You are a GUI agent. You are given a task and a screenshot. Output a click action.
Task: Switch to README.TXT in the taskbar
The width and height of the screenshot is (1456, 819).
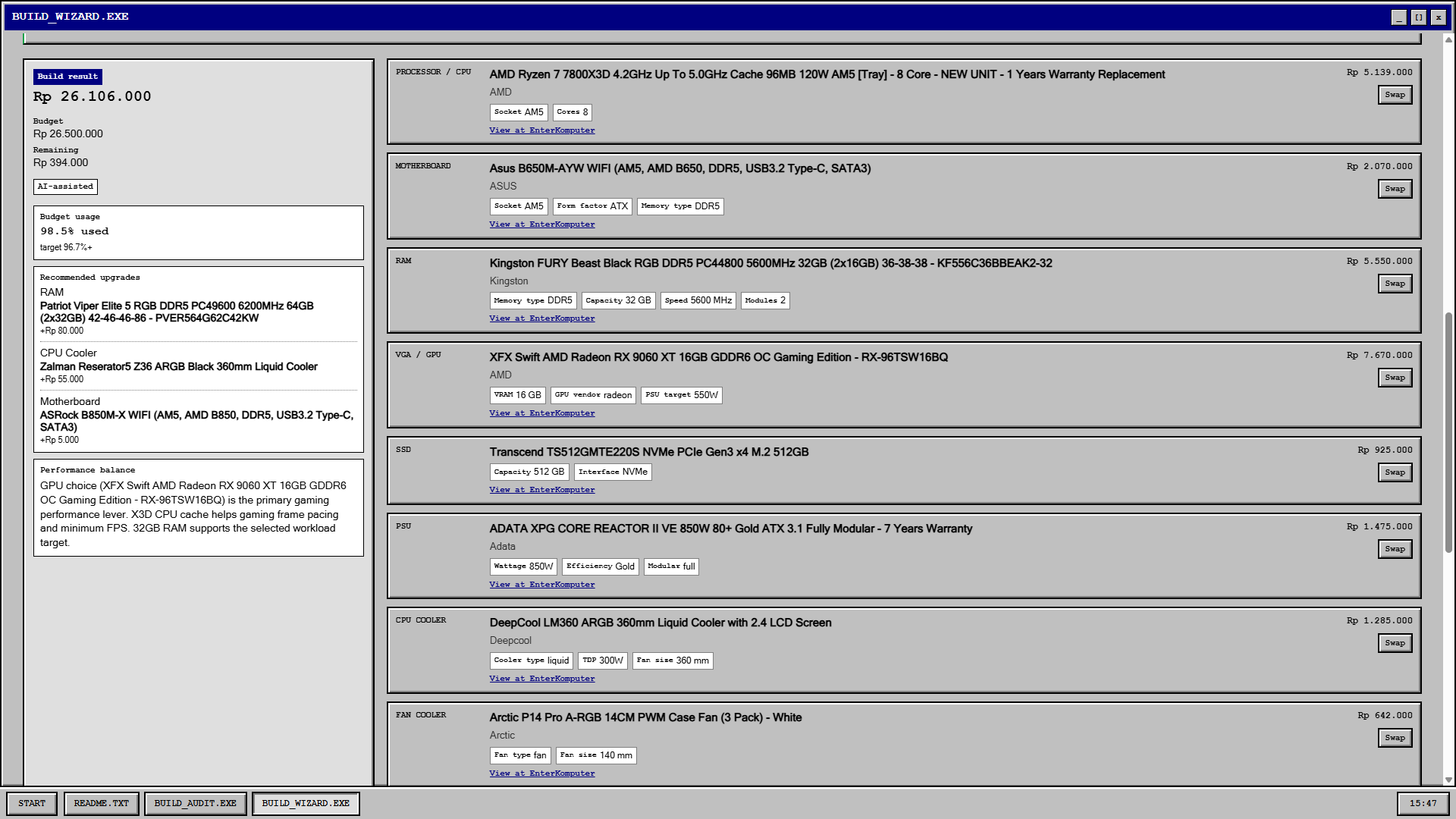(102, 804)
